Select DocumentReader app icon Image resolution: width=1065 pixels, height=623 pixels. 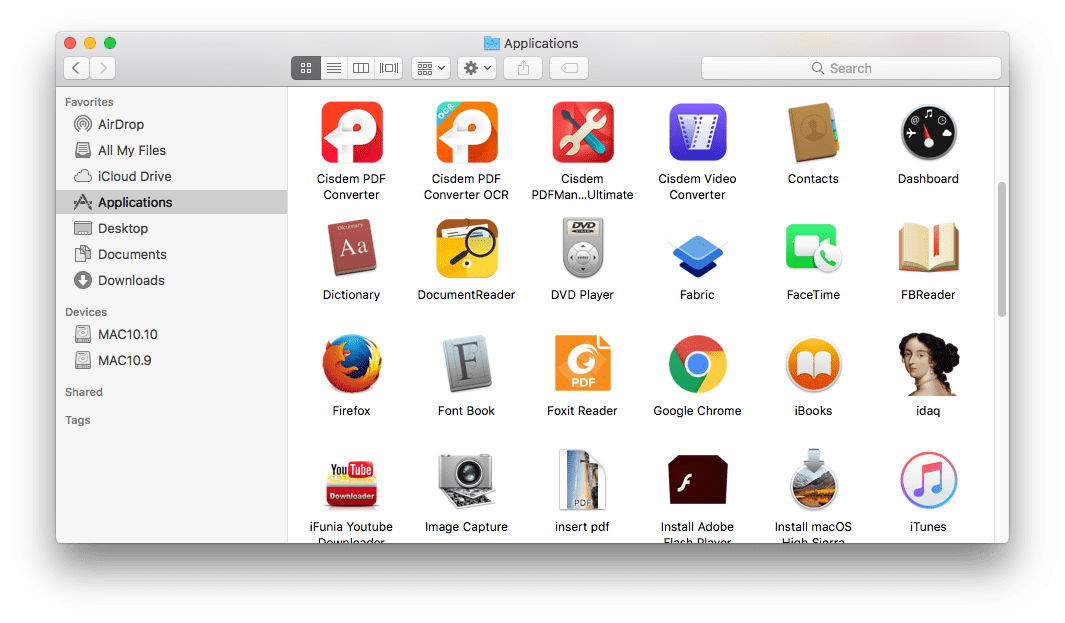click(467, 248)
